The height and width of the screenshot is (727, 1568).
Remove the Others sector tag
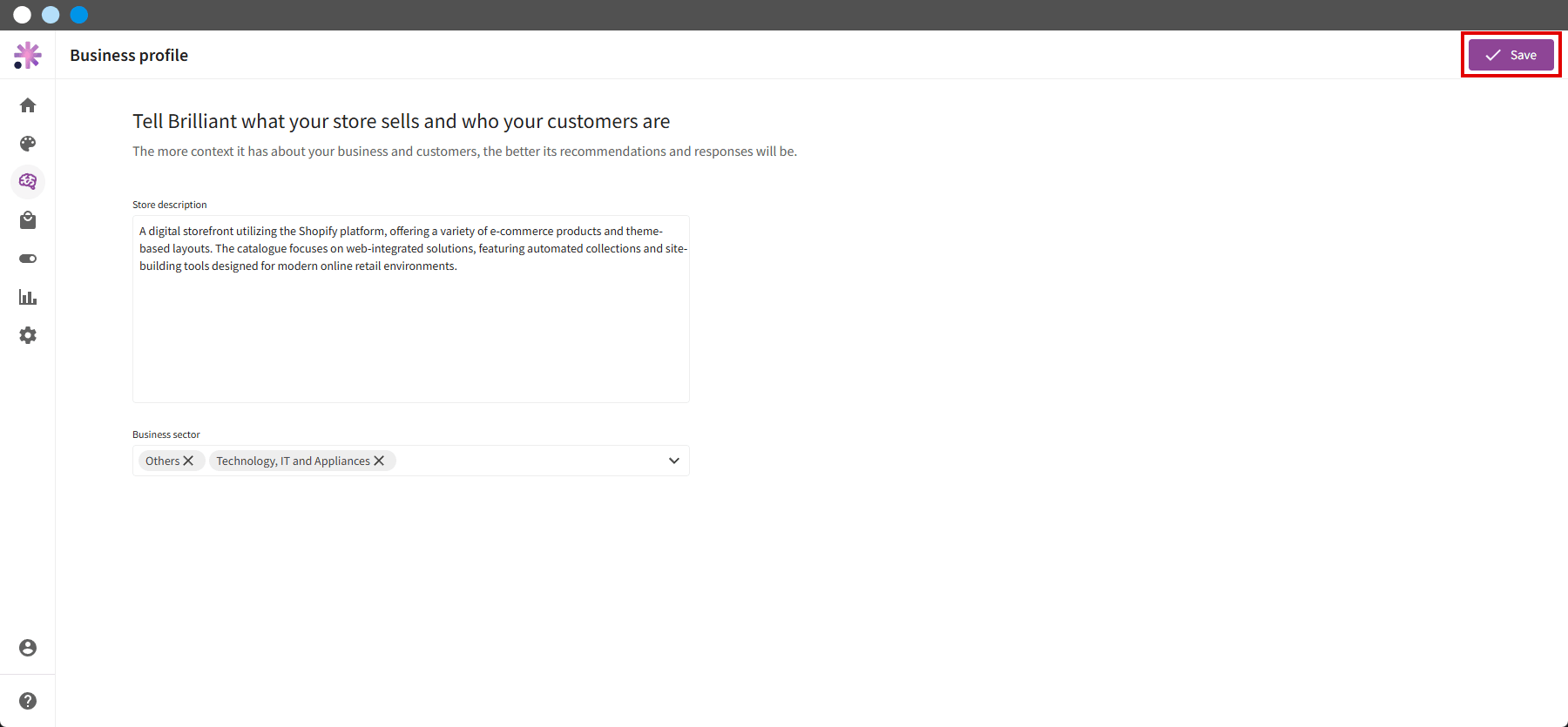point(188,461)
